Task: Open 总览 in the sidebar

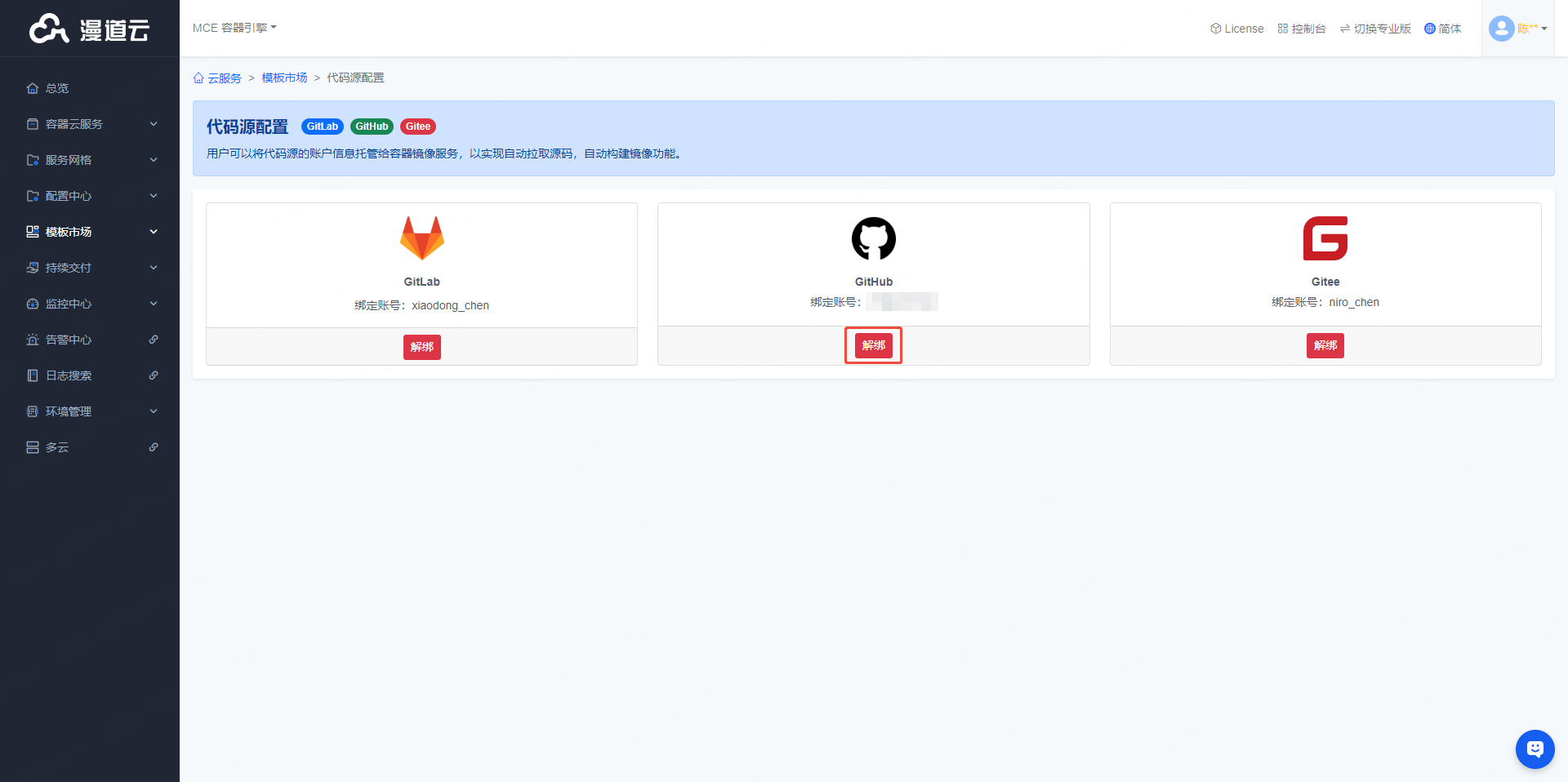Action: [x=57, y=88]
